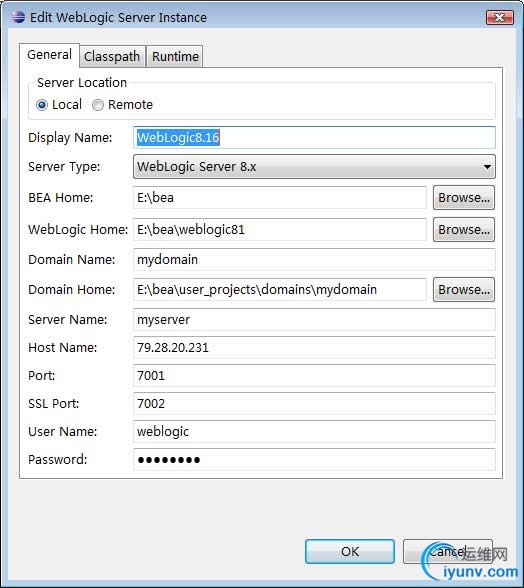Open the Classpath tab
Image resolution: width=524 pixels, height=588 pixels.
(x=112, y=57)
